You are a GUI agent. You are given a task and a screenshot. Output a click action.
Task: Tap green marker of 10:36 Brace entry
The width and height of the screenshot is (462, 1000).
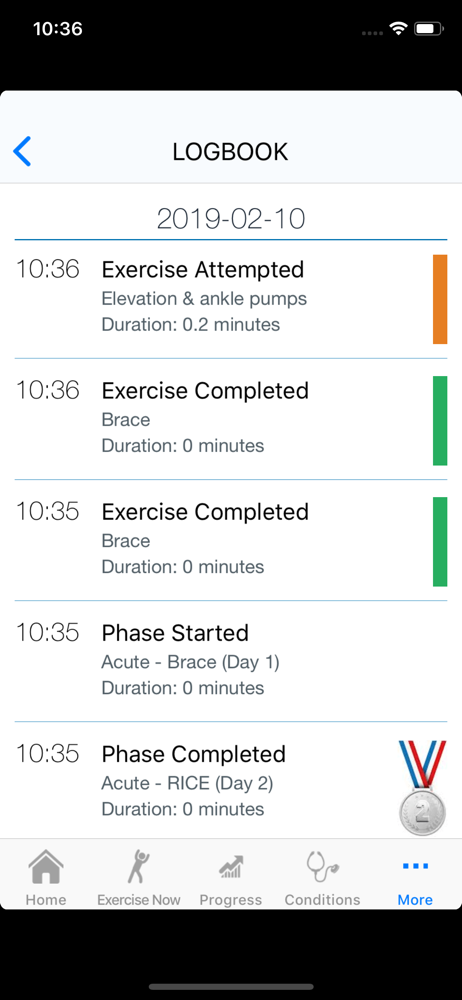[440, 420]
